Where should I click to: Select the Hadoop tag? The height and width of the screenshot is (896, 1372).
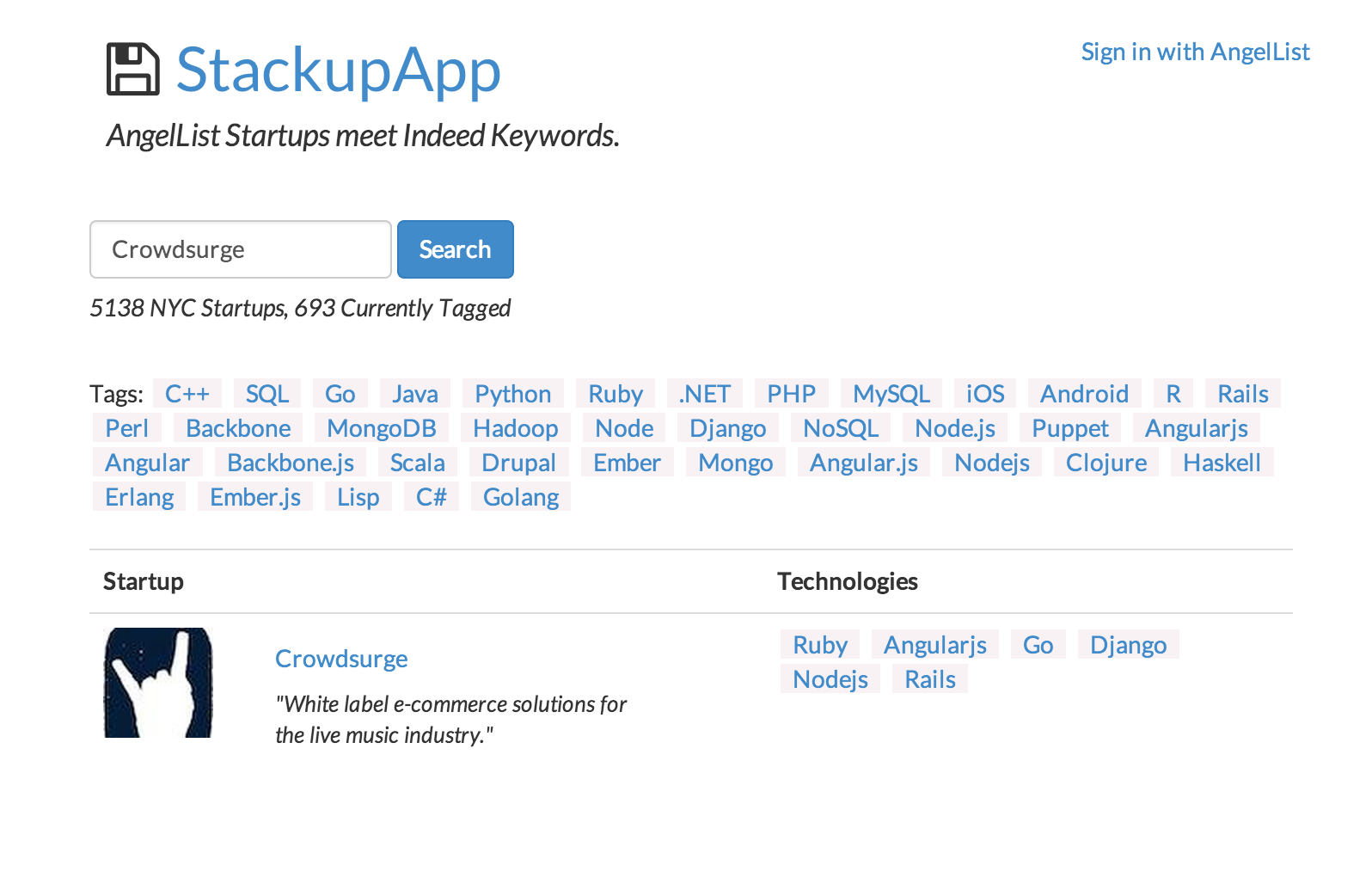[516, 428]
